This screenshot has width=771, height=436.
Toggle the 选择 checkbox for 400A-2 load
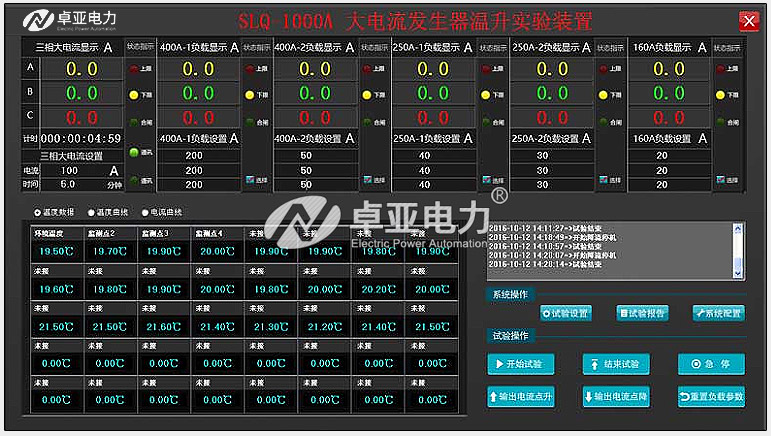[x=368, y=180]
